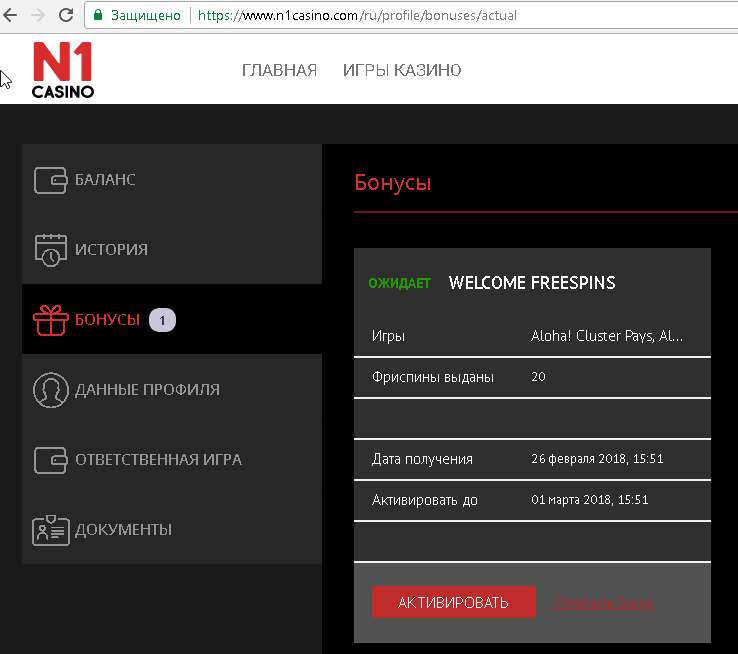This screenshot has width=738, height=654.
Task: Open the Игры казино menu item
Action: coord(402,70)
